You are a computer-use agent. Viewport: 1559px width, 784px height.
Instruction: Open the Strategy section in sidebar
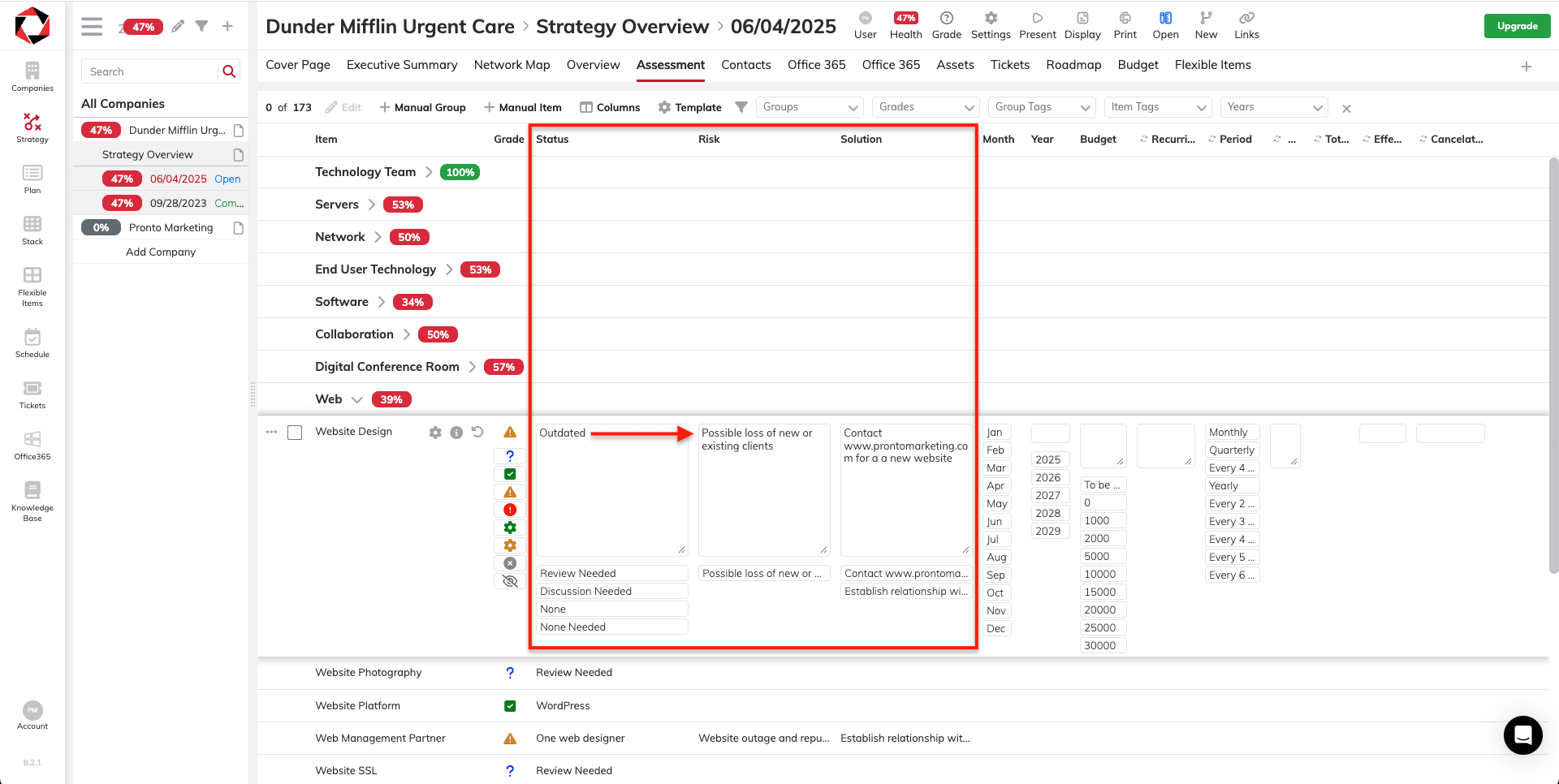(x=32, y=128)
